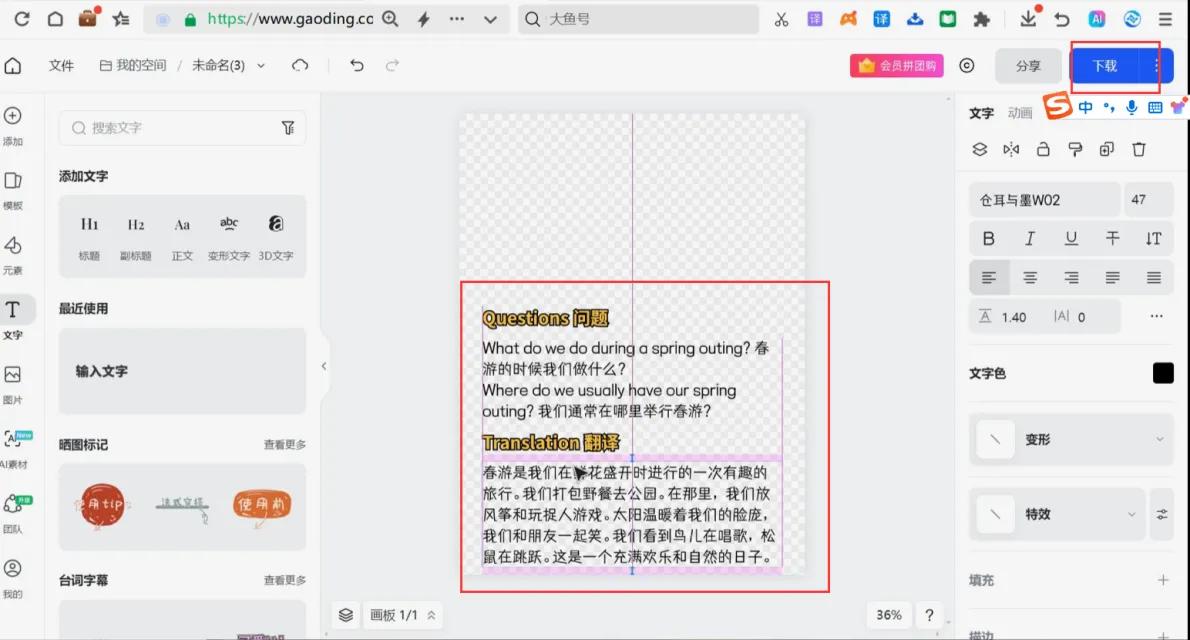Toggle italic formatting on the text
The height and width of the screenshot is (640, 1190).
pyautogui.click(x=1030, y=238)
